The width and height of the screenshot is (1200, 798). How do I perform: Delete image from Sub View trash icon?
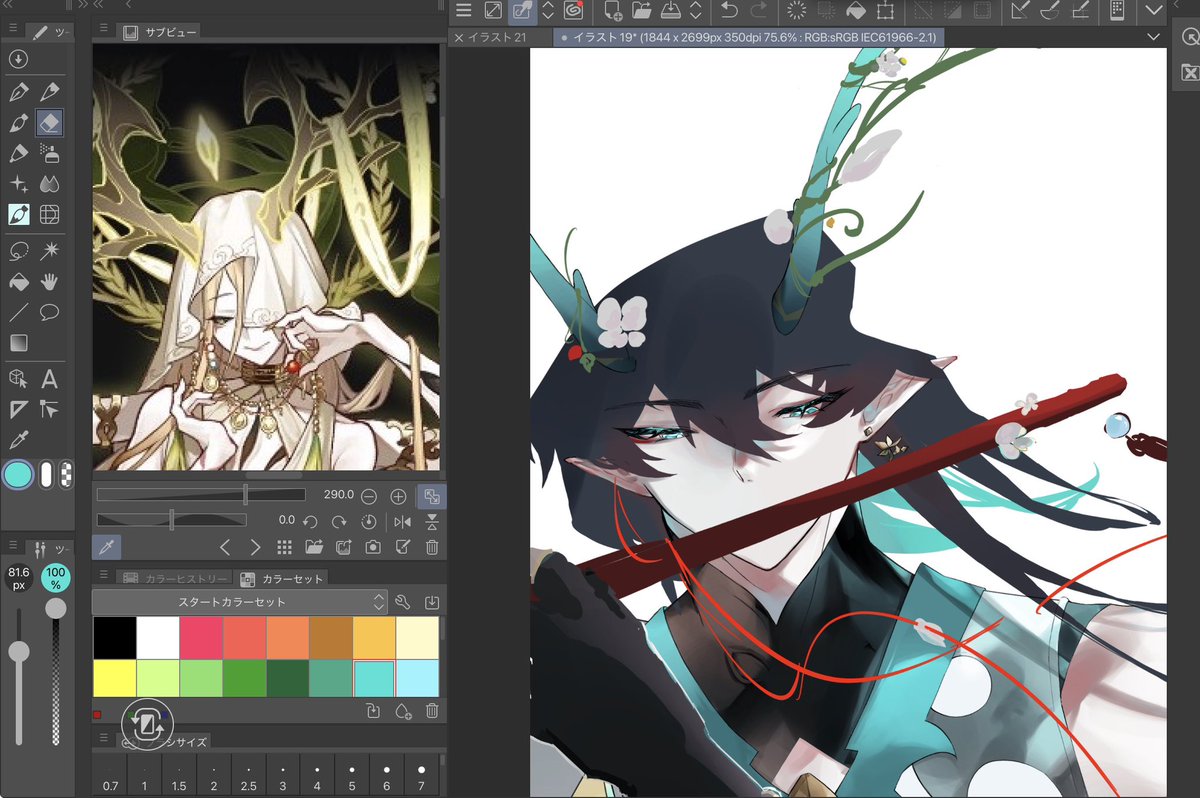click(x=432, y=547)
